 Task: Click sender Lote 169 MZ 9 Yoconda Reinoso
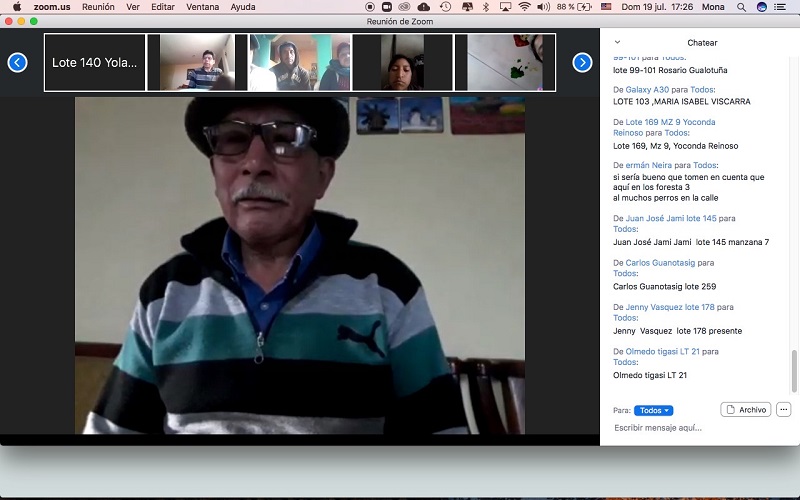point(664,128)
